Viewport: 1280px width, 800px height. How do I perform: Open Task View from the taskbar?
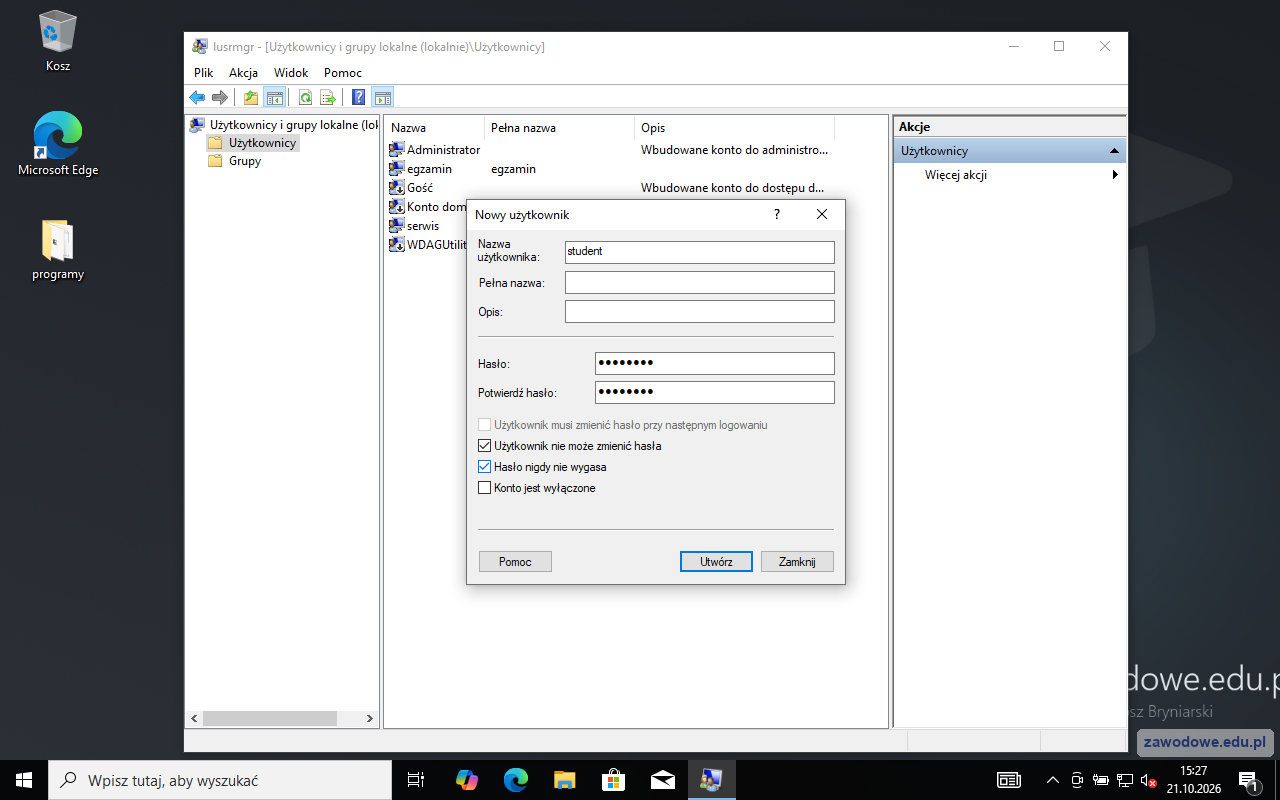(x=416, y=780)
